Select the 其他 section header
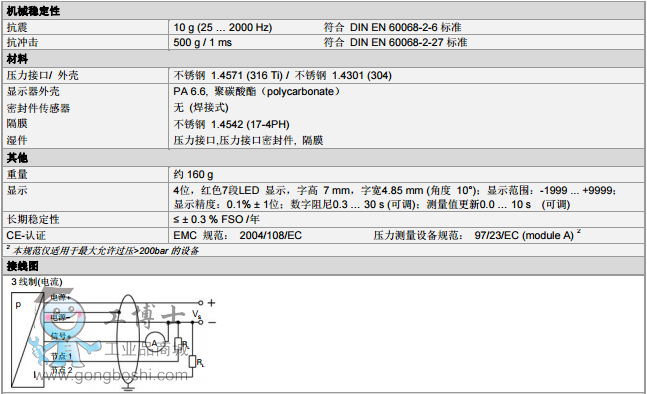 point(17,158)
